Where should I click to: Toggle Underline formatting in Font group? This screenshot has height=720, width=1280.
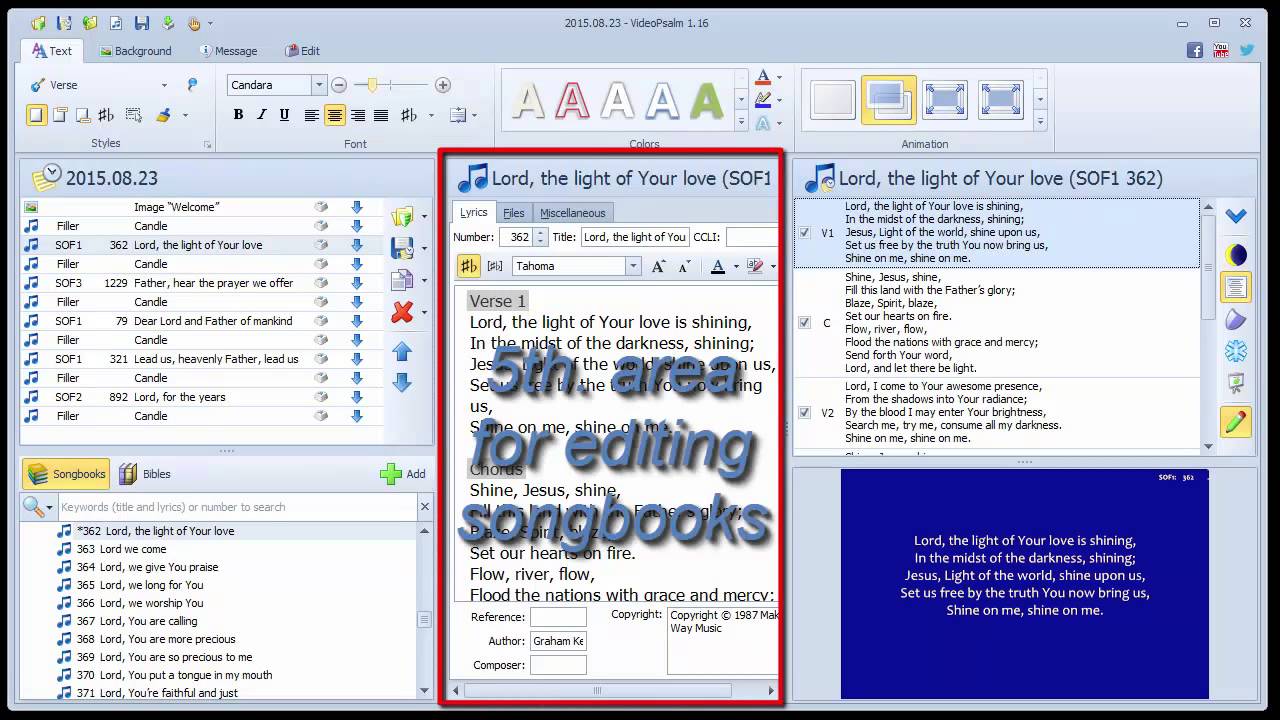[284, 115]
